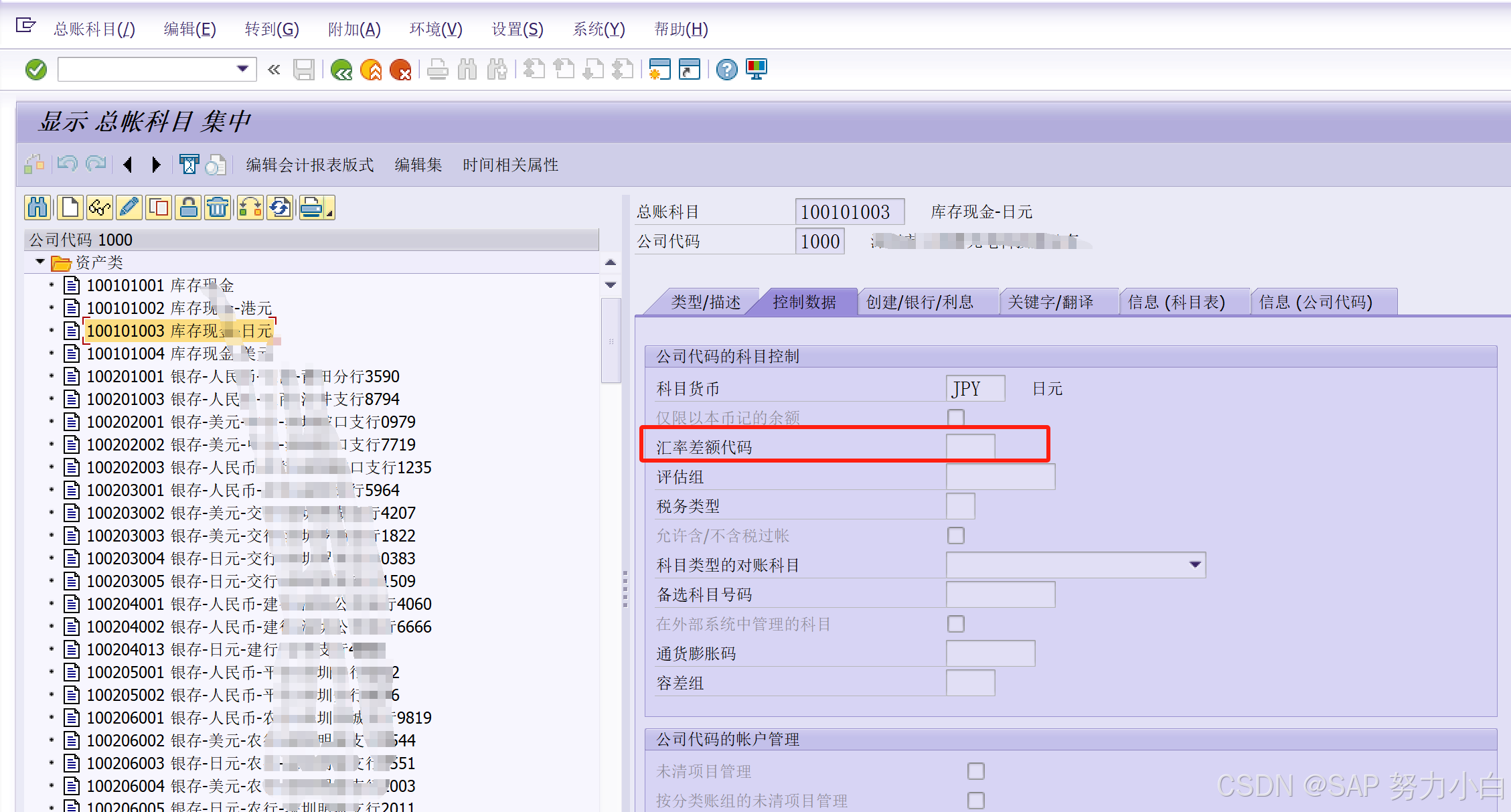Collapse the 资产类 folder node
The width and height of the screenshot is (1511, 812).
40,262
